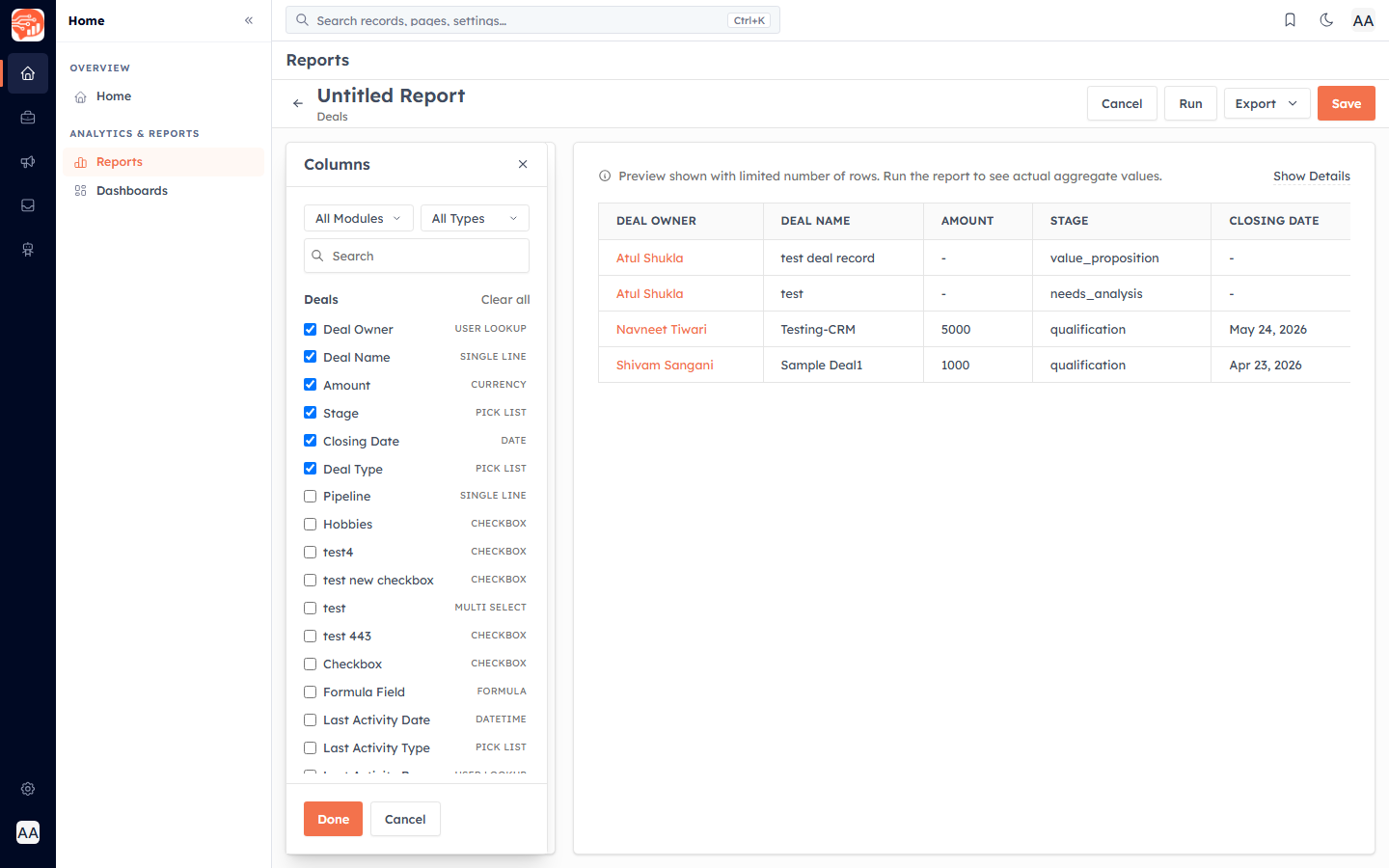Image resolution: width=1389 pixels, height=868 pixels.
Task: Uncheck the Stage column
Action: point(310,413)
